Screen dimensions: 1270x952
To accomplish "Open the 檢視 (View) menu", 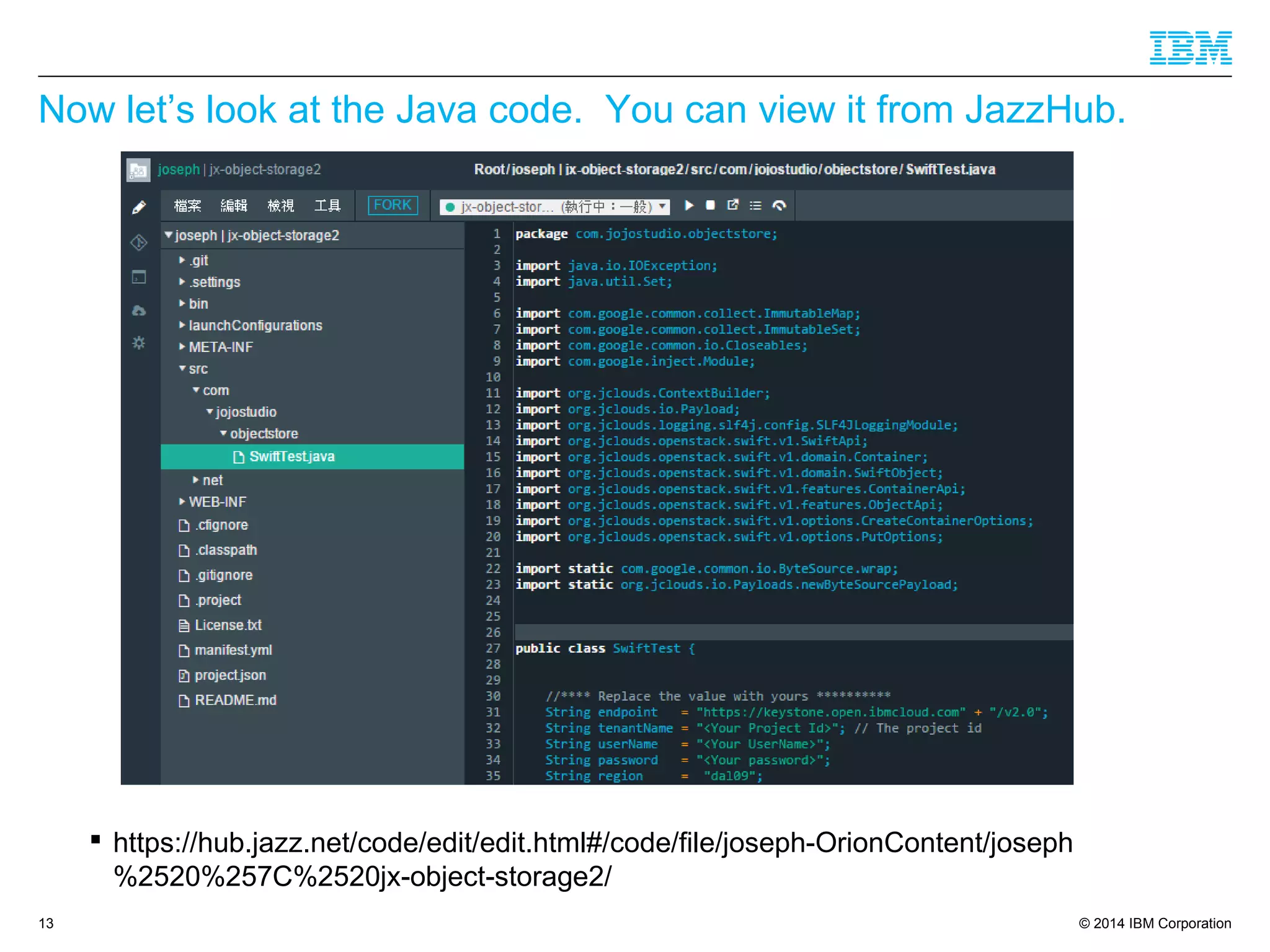I will tap(280, 206).
